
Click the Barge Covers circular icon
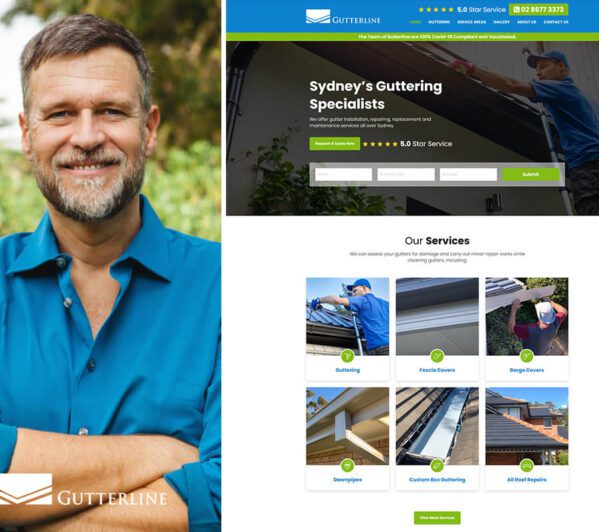click(x=527, y=356)
